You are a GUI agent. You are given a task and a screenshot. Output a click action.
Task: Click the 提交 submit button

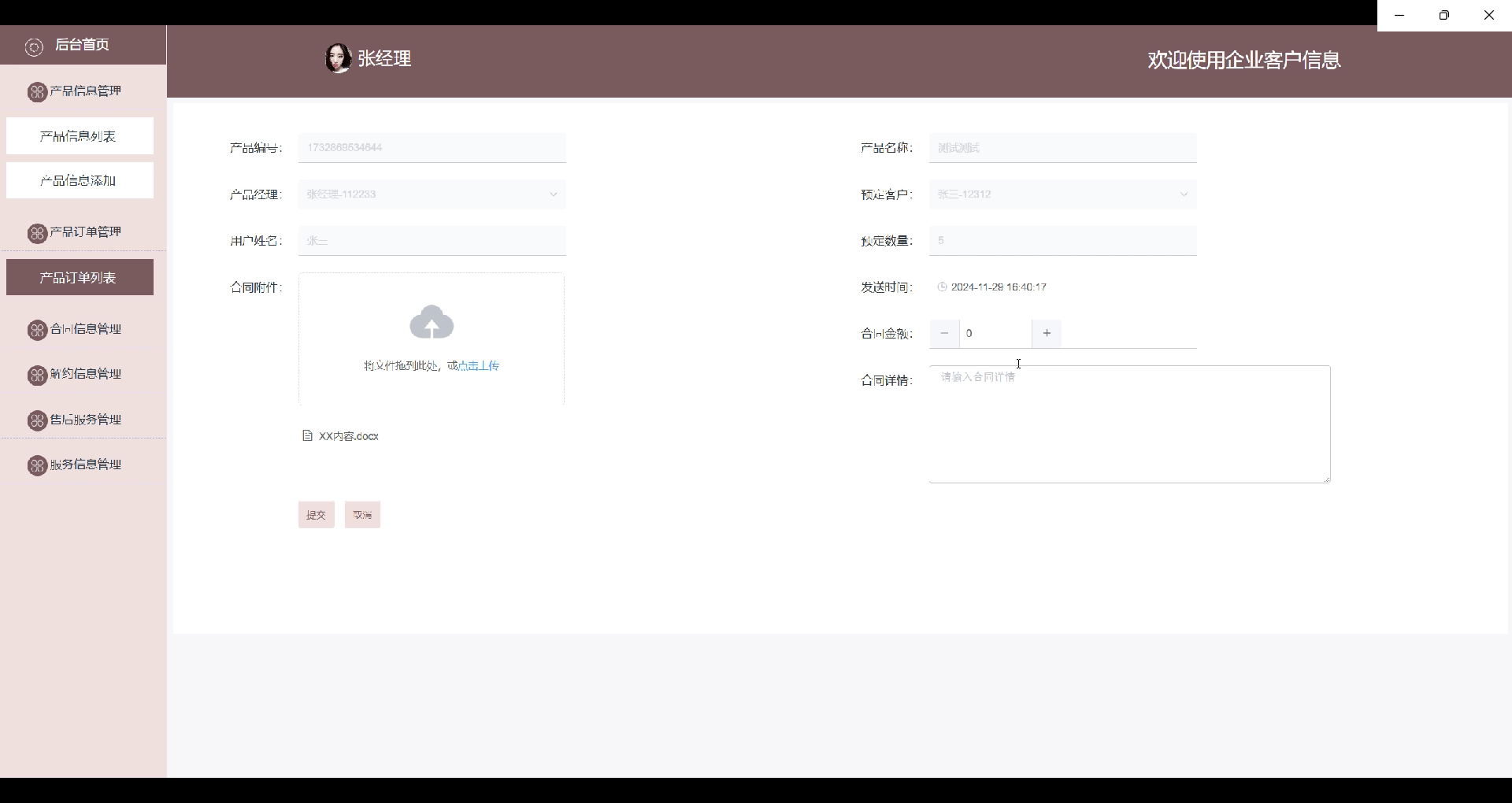pyautogui.click(x=317, y=515)
